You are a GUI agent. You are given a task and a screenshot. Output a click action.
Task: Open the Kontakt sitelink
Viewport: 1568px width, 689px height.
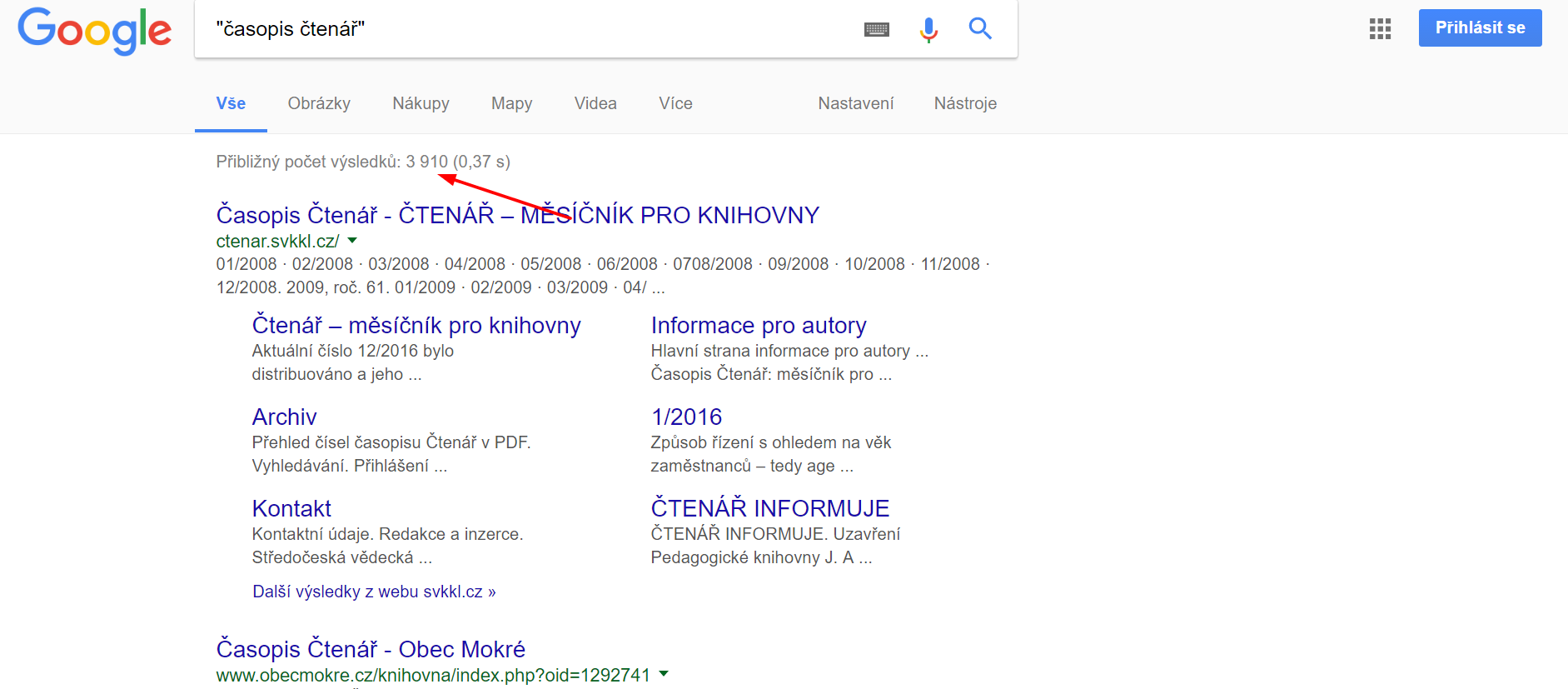pos(291,508)
